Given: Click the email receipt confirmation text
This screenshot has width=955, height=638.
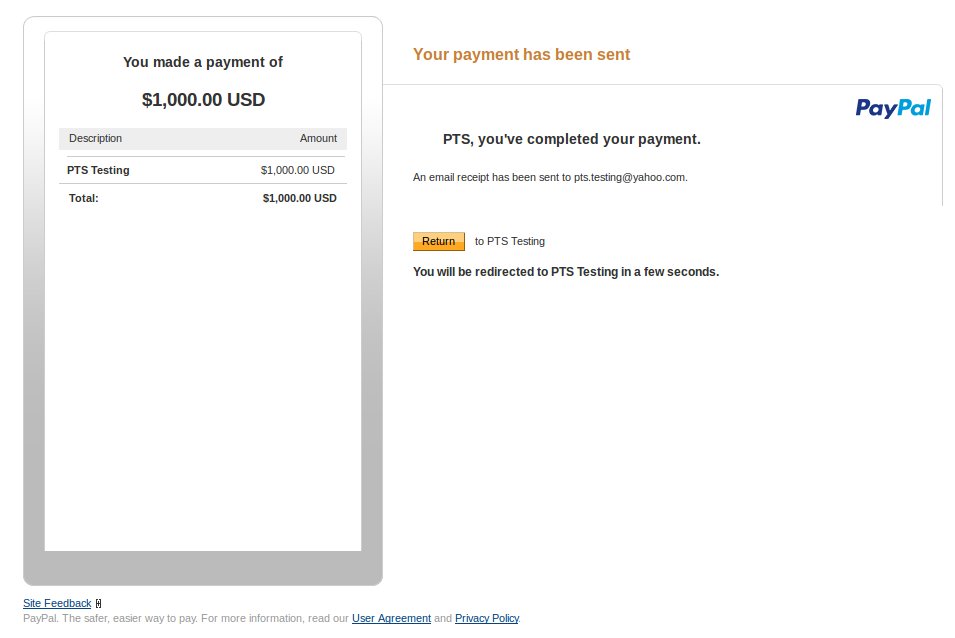Looking at the screenshot, I should click(x=550, y=177).
